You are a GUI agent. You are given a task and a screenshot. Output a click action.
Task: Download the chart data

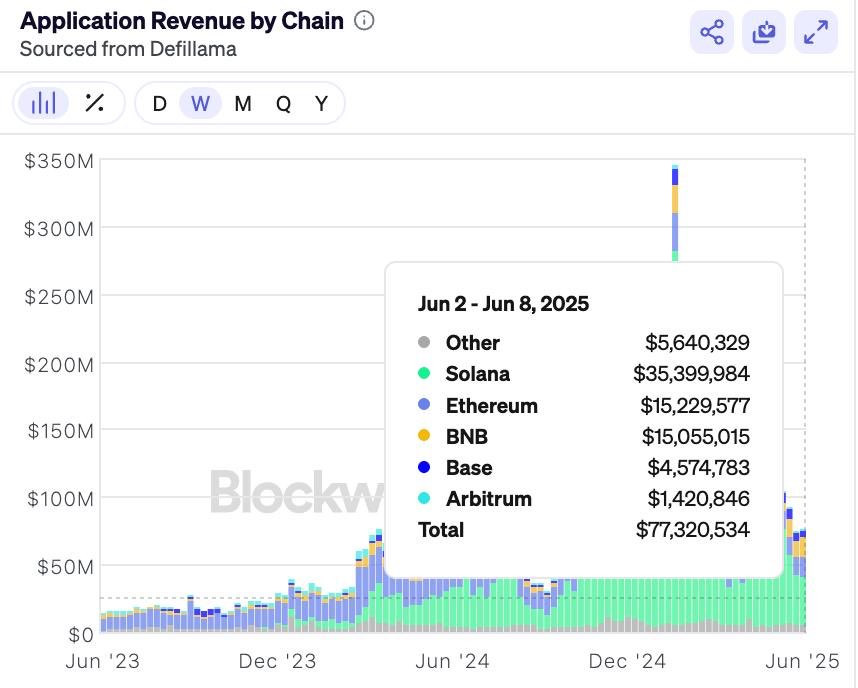[764, 33]
